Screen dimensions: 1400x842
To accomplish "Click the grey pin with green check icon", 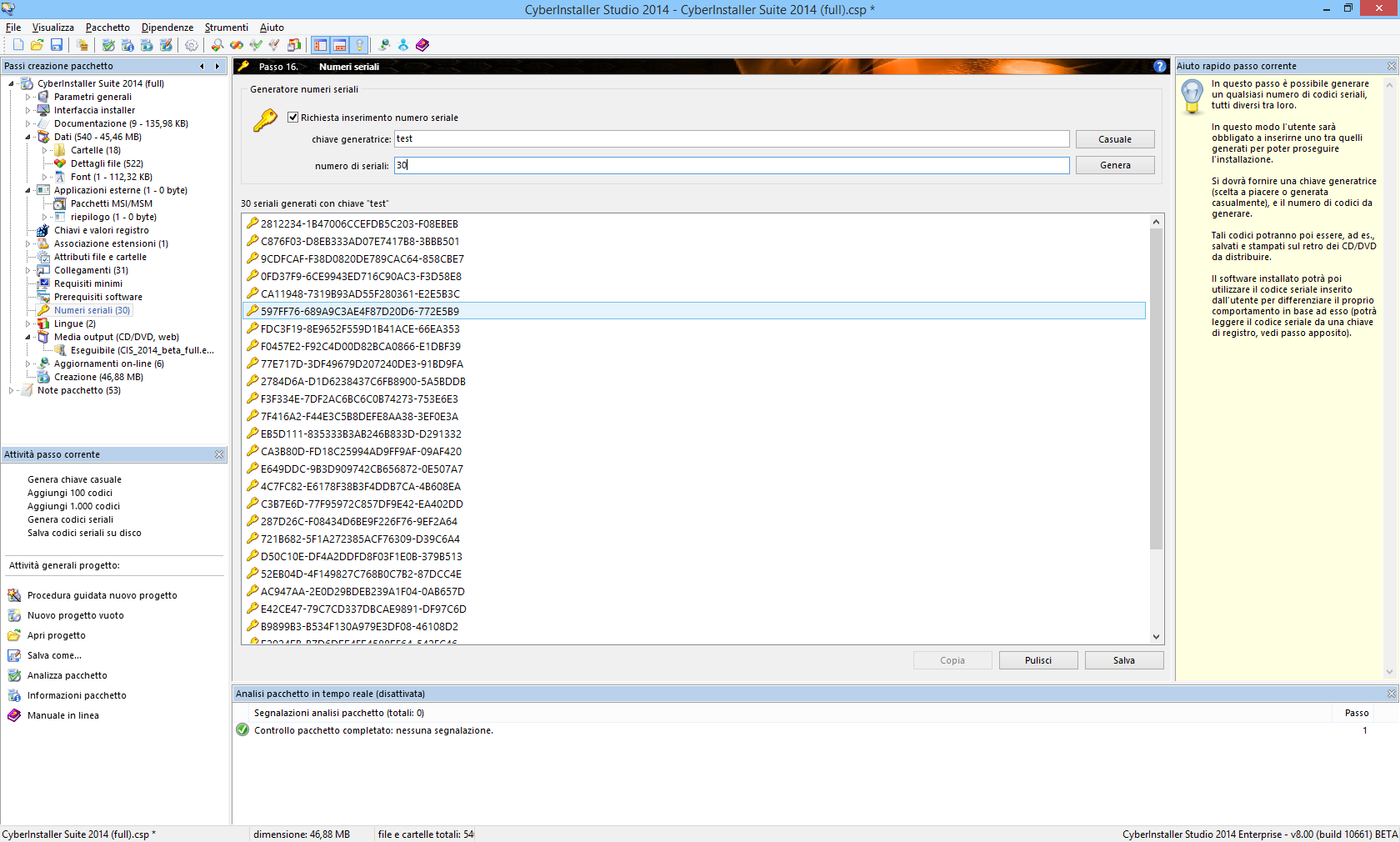I will point(256,45).
